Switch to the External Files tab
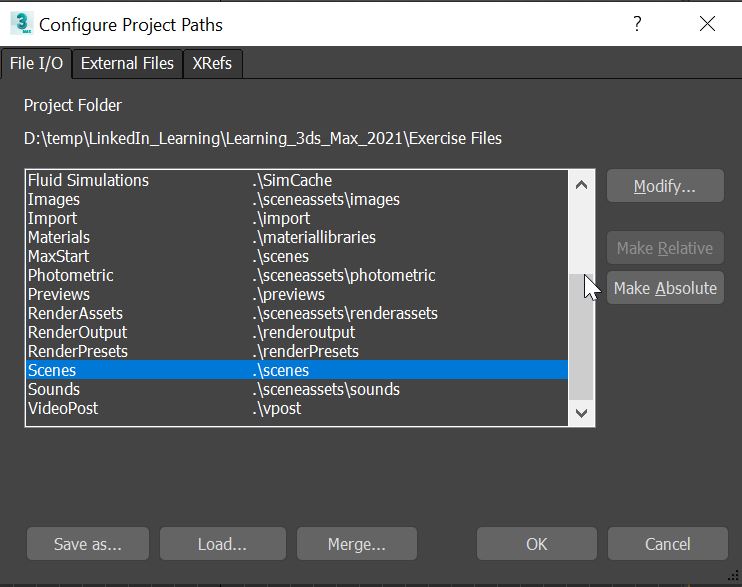Viewport: 742px width, 587px height. (127, 63)
